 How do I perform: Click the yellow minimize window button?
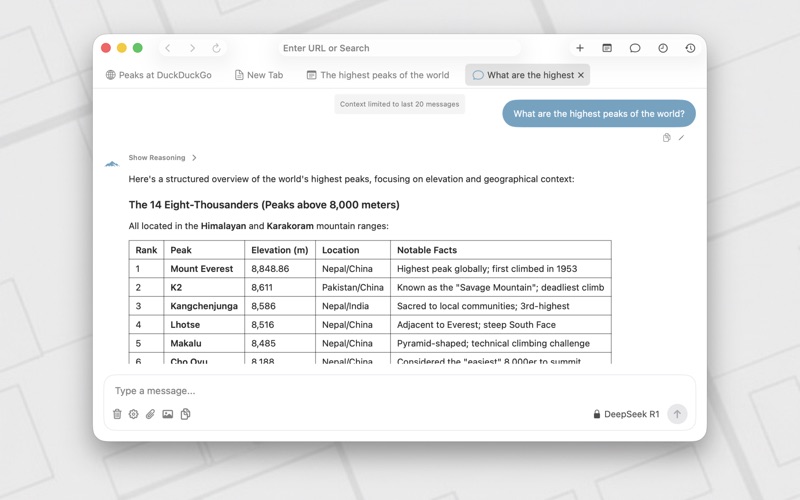click(x=121, y=48)
